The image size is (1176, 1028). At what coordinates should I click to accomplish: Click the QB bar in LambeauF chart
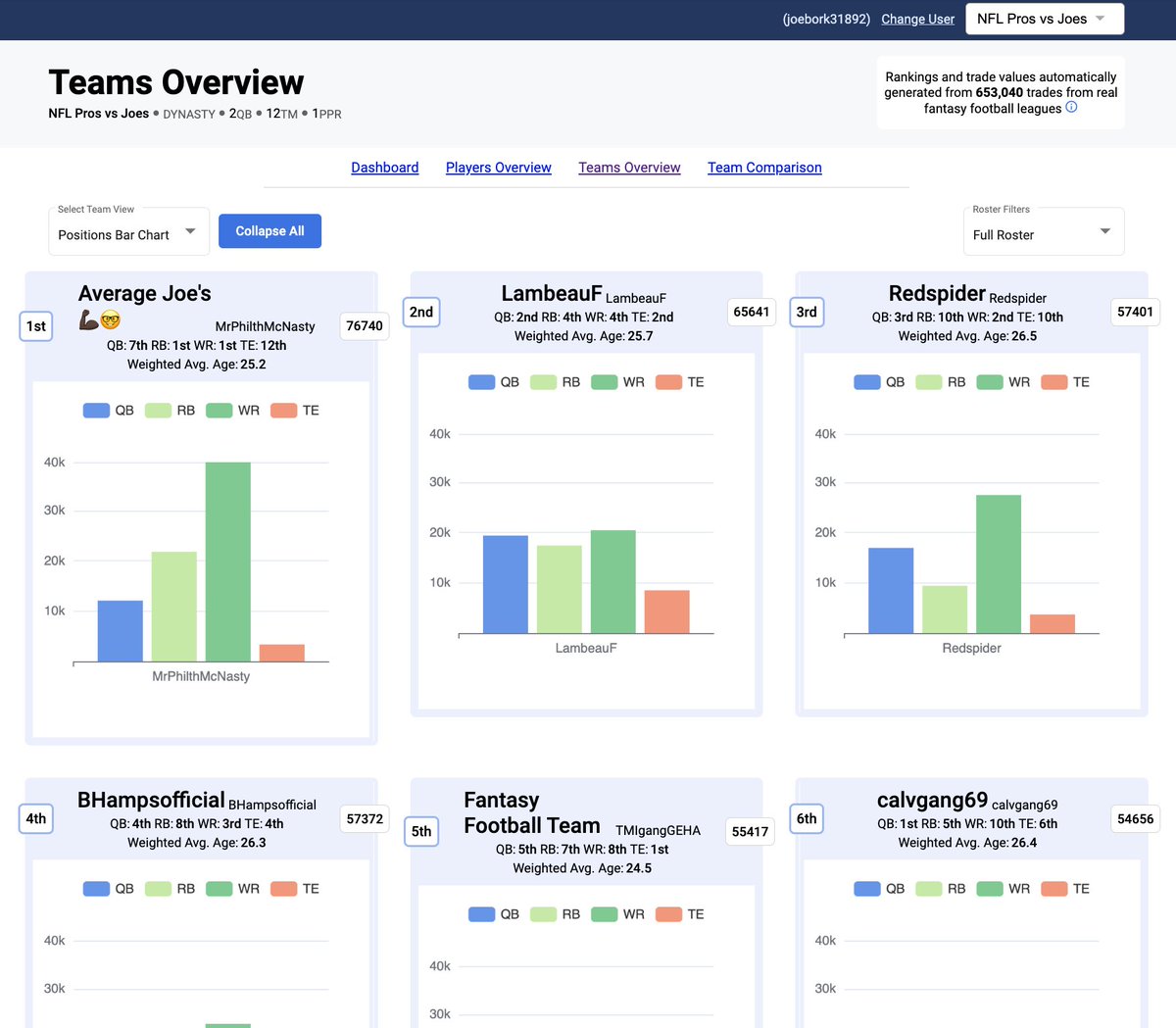tap(506, 584)
